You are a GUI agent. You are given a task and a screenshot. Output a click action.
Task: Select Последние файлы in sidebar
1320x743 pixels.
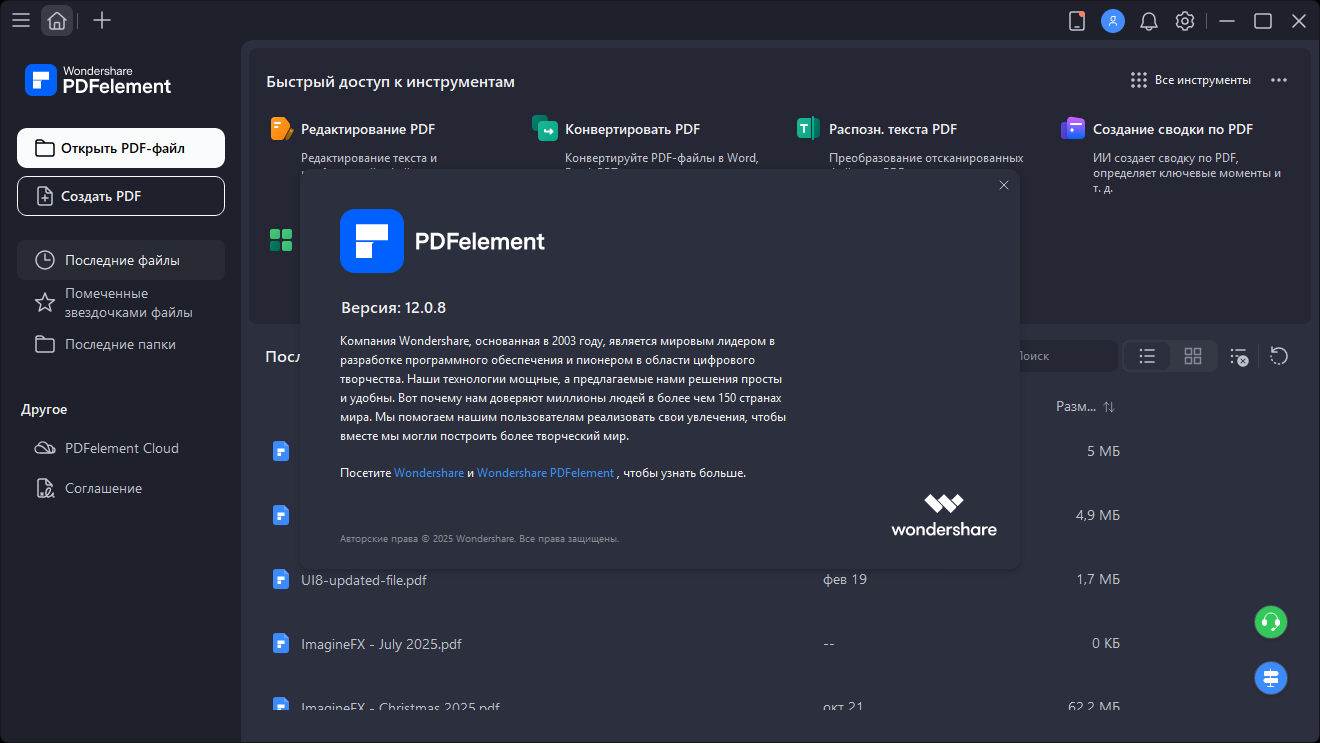pos(121,260)
